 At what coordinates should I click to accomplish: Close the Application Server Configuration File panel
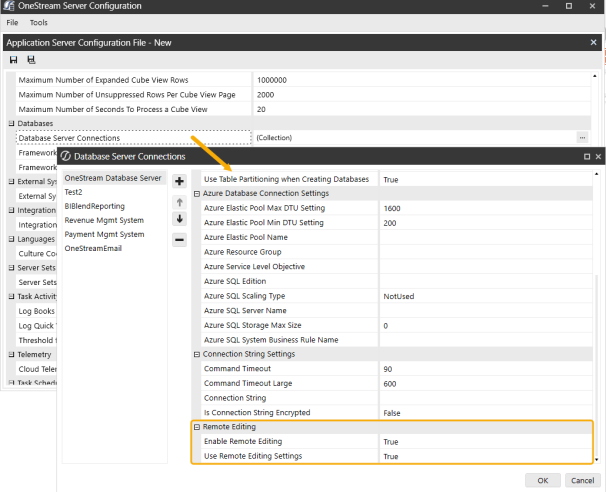tap(594, 43)
